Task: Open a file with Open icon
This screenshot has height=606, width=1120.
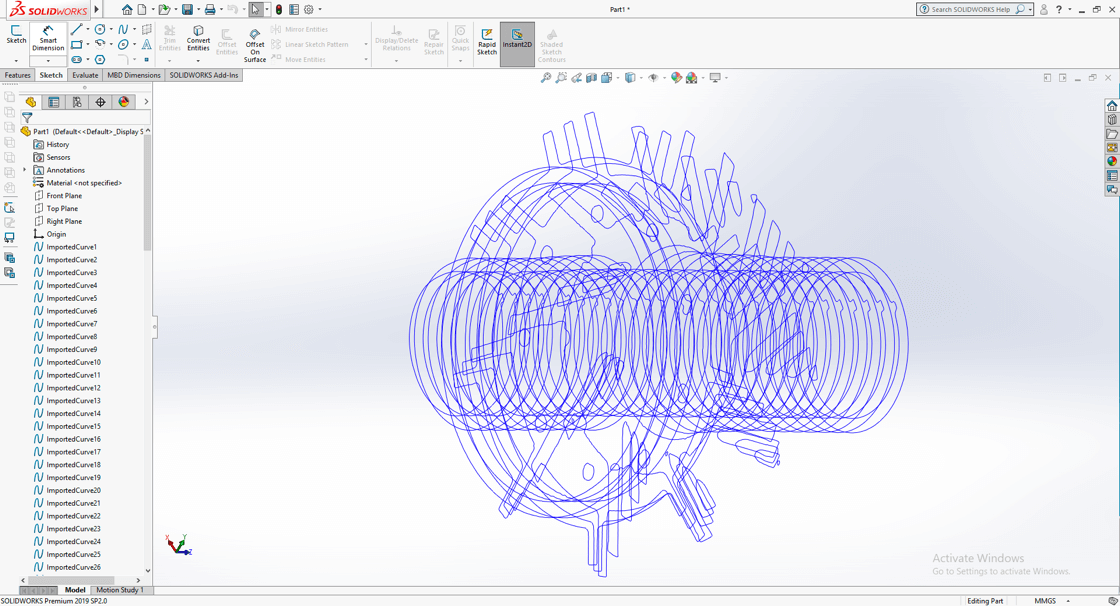Action: coord(164,9)
